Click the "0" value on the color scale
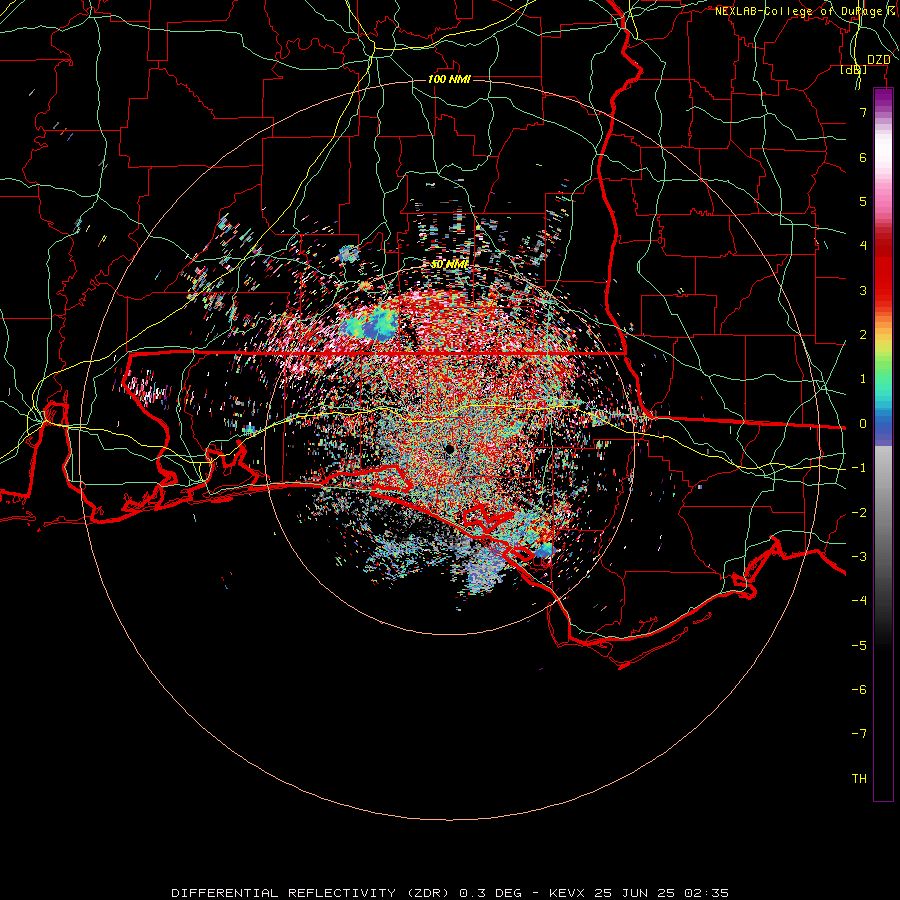The width and height of the screenshot is (900, 900). coord(863,424)
